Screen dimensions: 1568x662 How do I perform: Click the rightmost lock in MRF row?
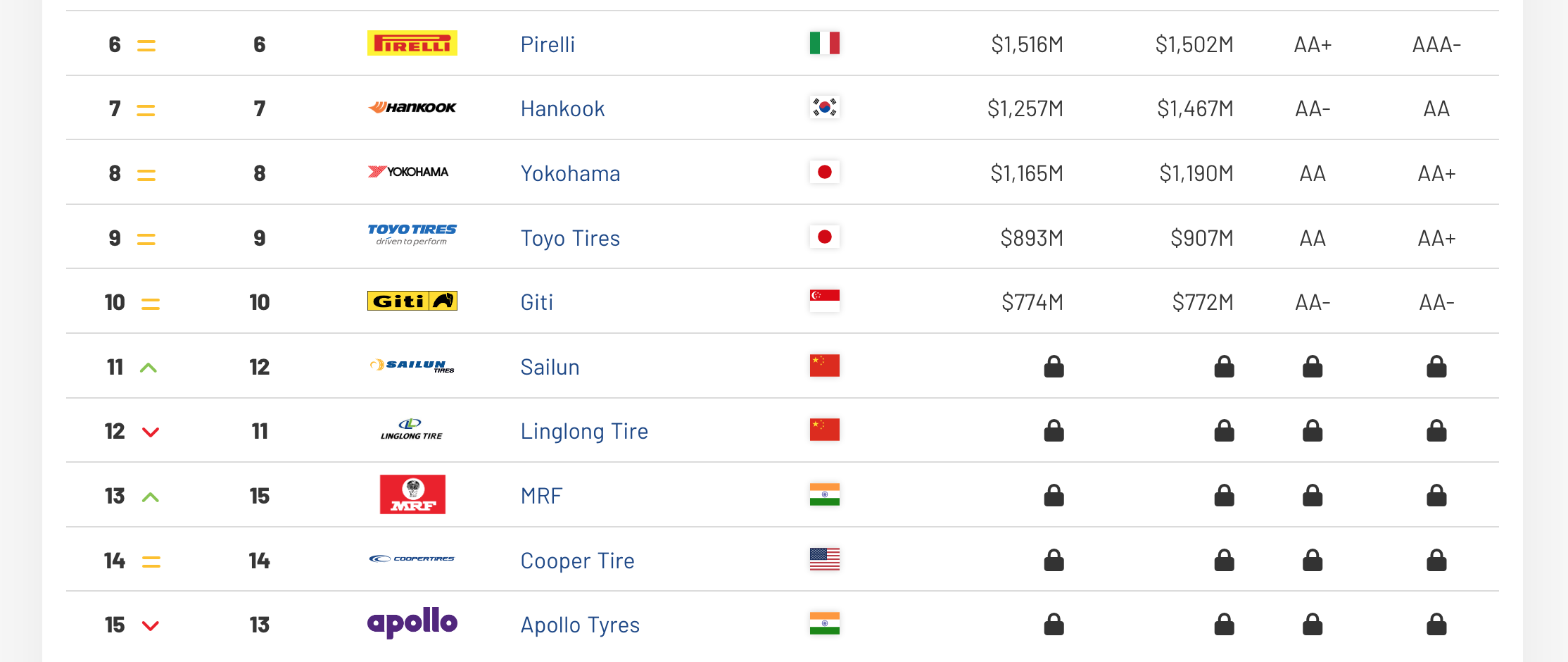tap(1436, 496)
